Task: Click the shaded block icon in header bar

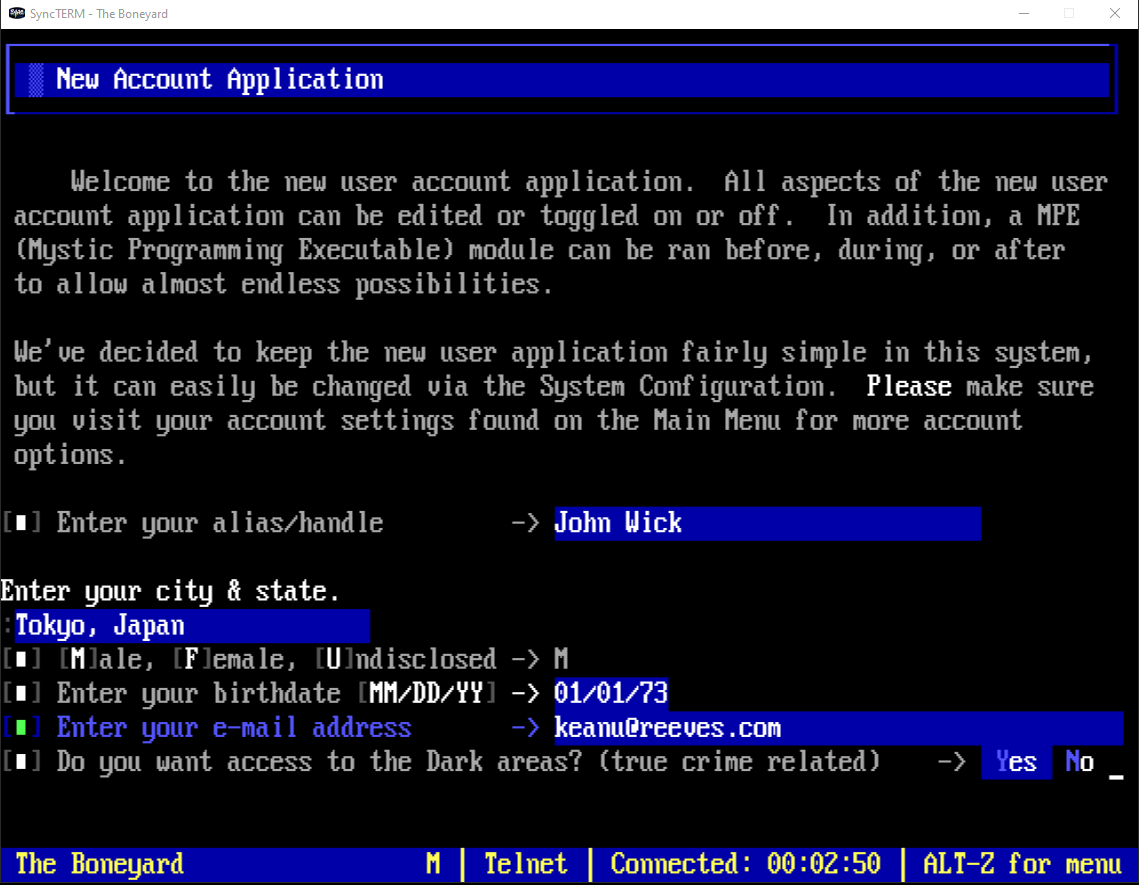Action: click(x=36, y=80)
